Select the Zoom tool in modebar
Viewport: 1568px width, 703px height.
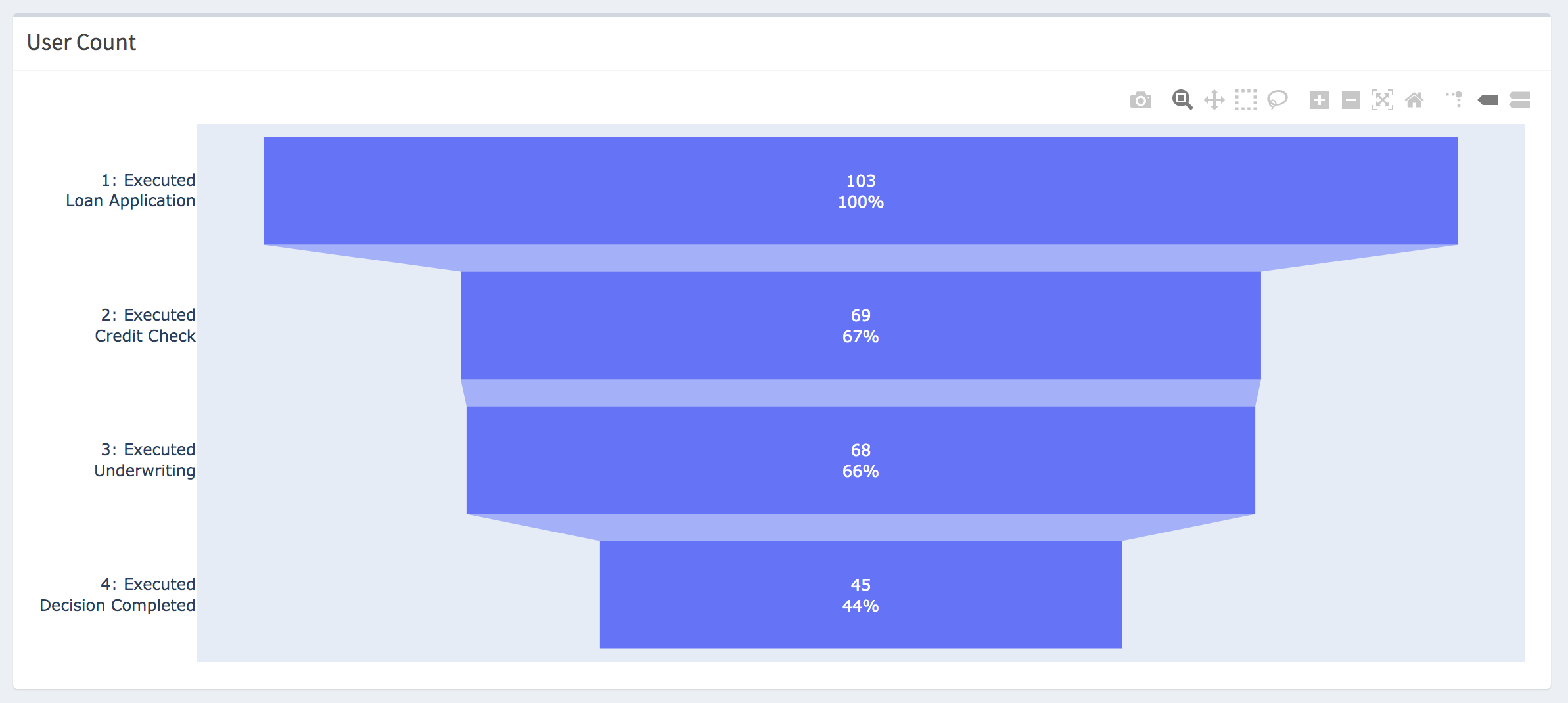[x=1182, y=100]
